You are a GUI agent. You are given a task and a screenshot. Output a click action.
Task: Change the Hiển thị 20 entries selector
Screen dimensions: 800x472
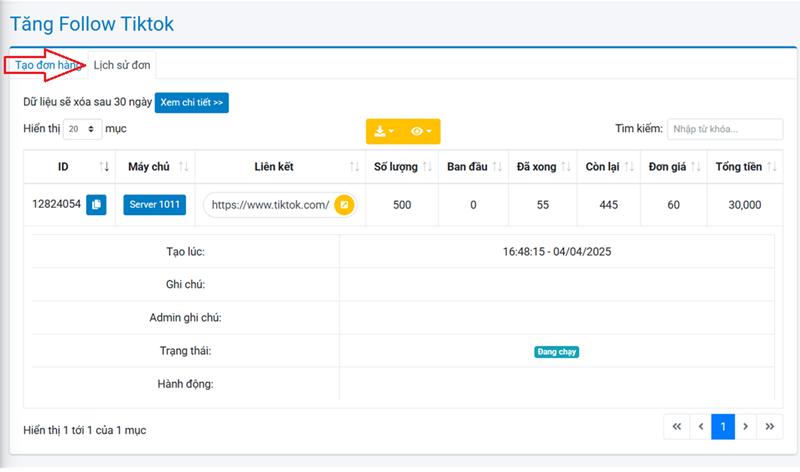[82, 129]
